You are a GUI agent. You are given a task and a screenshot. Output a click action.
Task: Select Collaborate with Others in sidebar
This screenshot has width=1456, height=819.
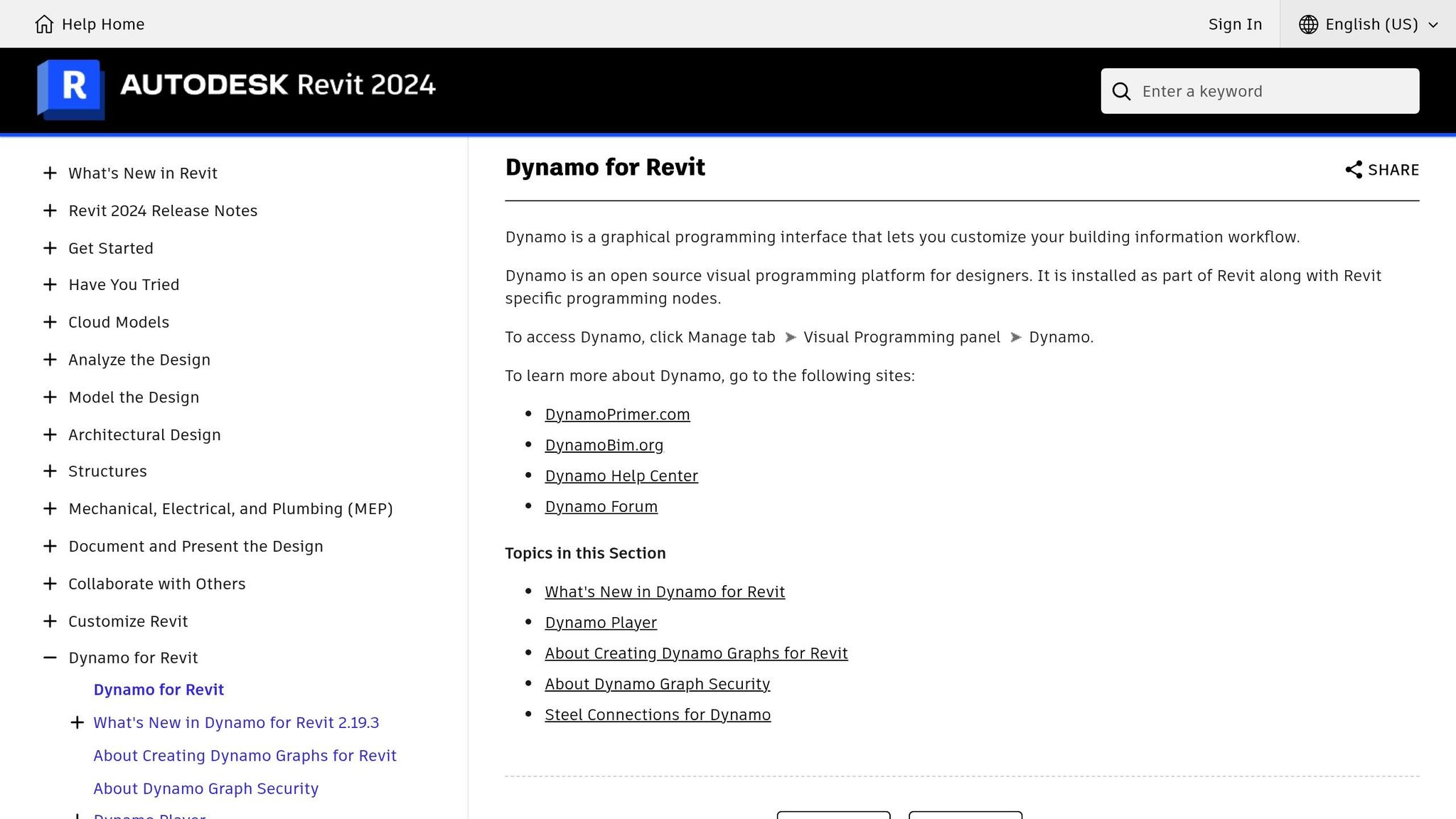click(x=156, y=584)
